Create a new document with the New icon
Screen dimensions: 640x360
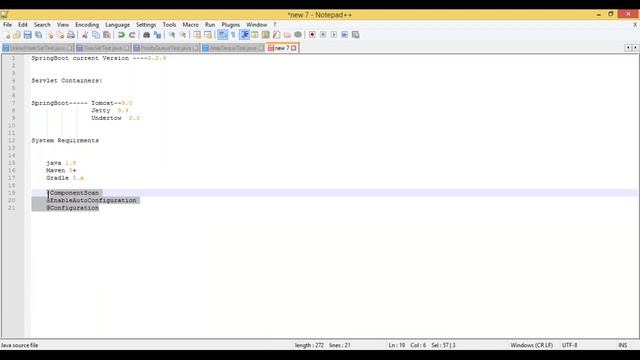coord(7,35)
